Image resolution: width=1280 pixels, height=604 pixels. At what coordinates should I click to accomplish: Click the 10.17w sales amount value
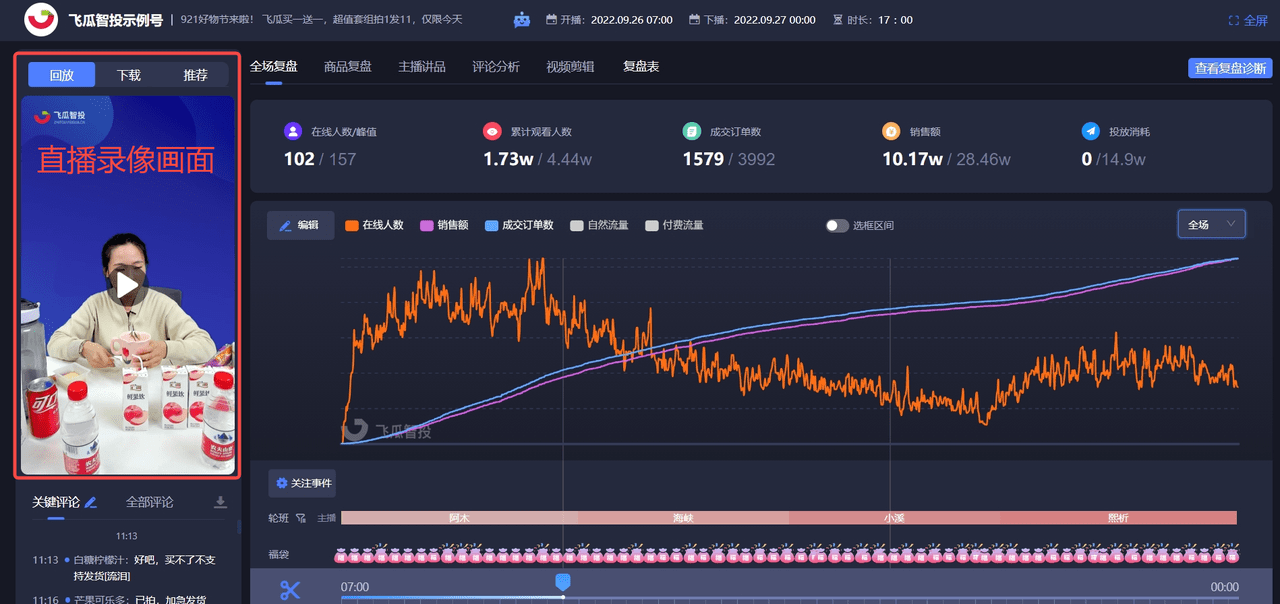point(912,159)
